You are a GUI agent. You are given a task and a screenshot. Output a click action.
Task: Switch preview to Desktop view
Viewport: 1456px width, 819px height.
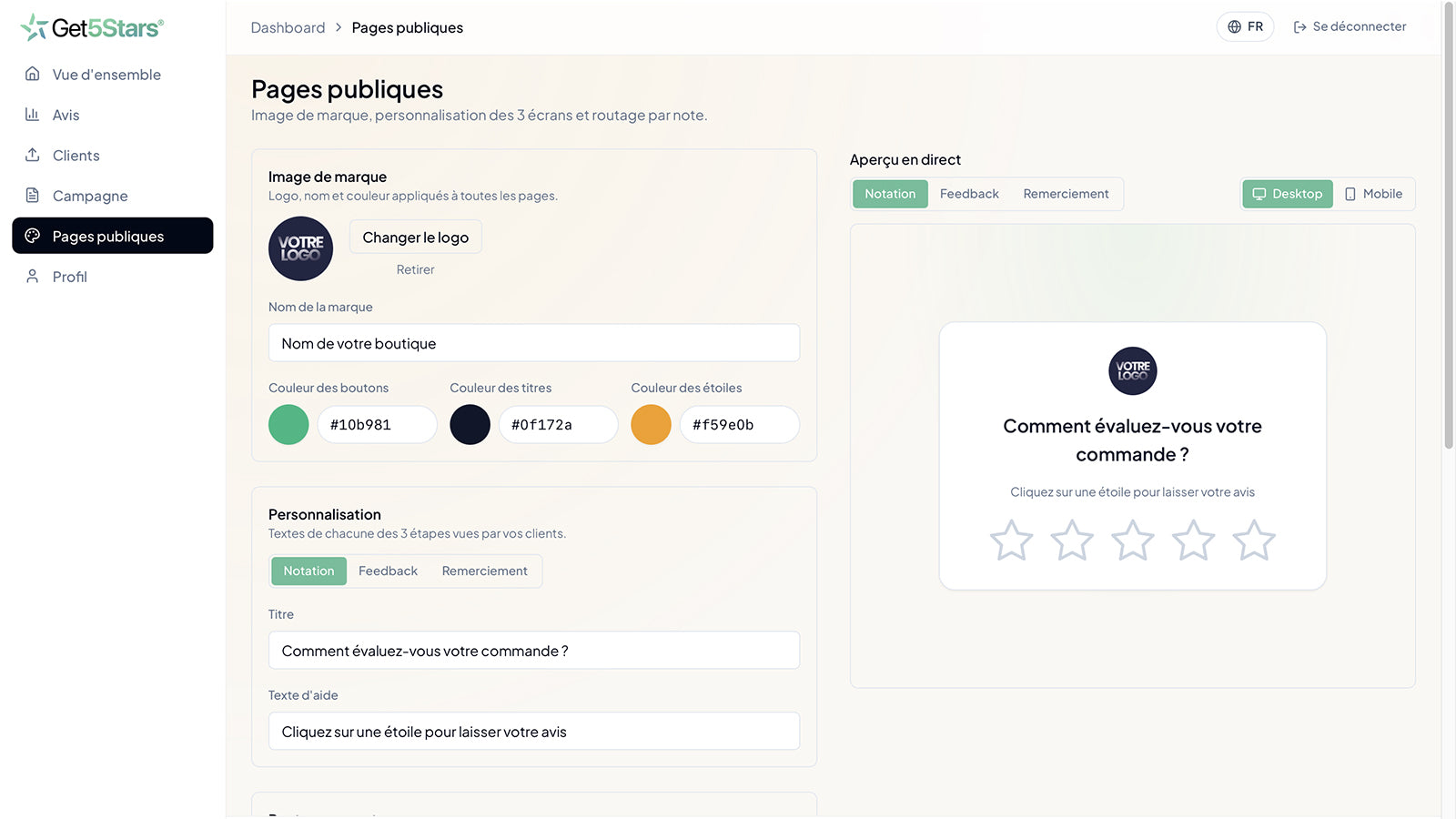click(1287, 194)
